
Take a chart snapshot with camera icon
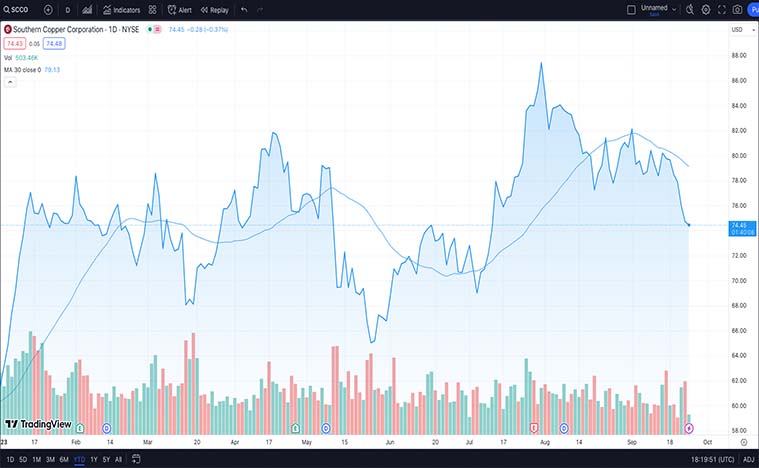(737, 10)
